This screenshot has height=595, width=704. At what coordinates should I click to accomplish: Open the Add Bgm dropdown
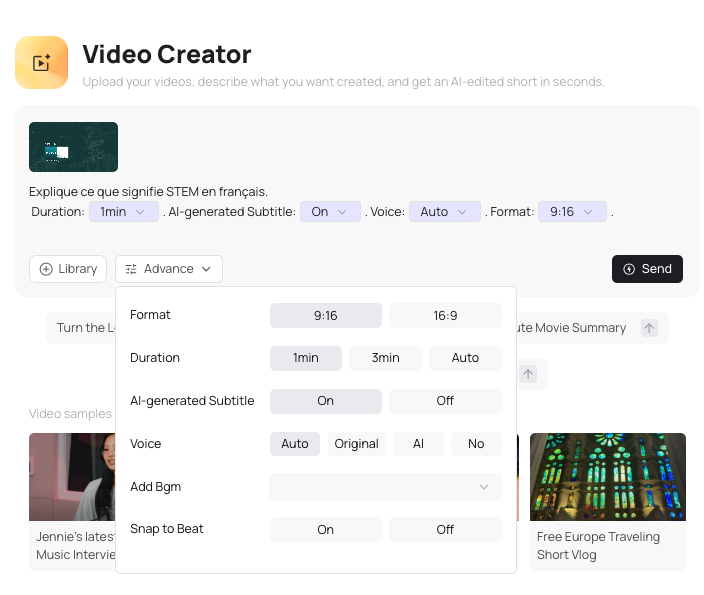(385, 487)
